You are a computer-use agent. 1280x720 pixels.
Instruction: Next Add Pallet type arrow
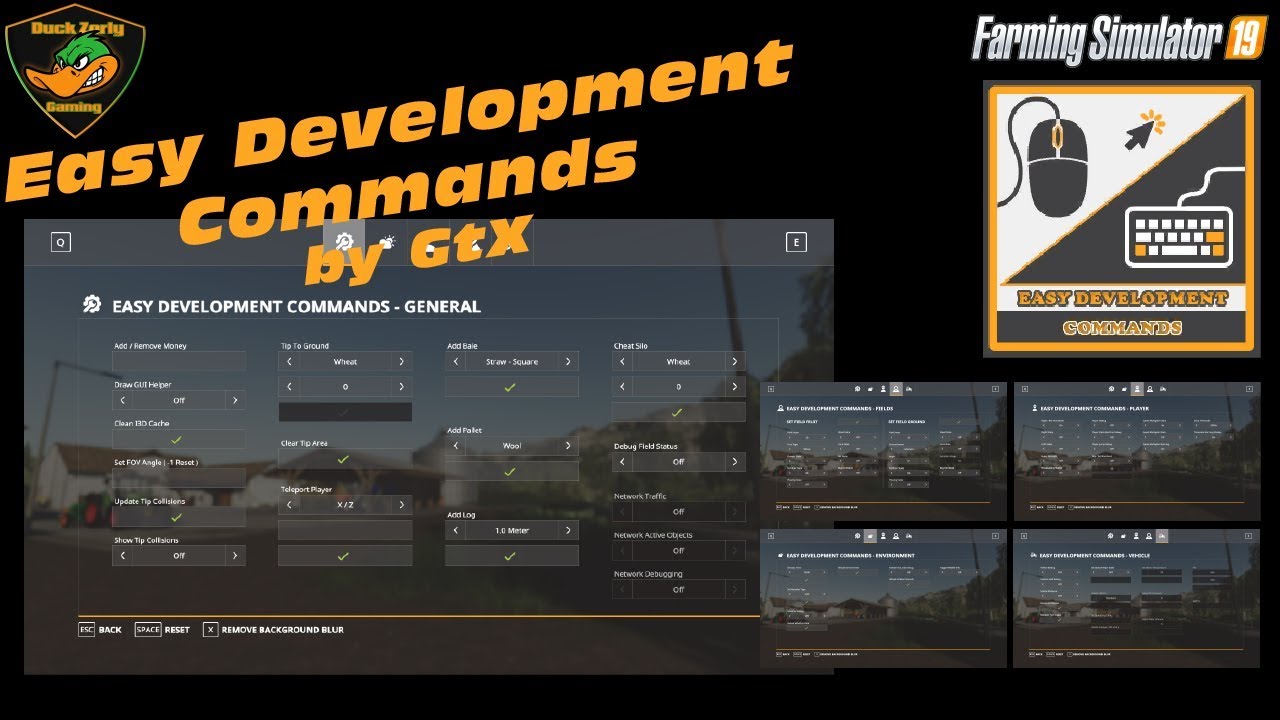click(x=568, y=446)
